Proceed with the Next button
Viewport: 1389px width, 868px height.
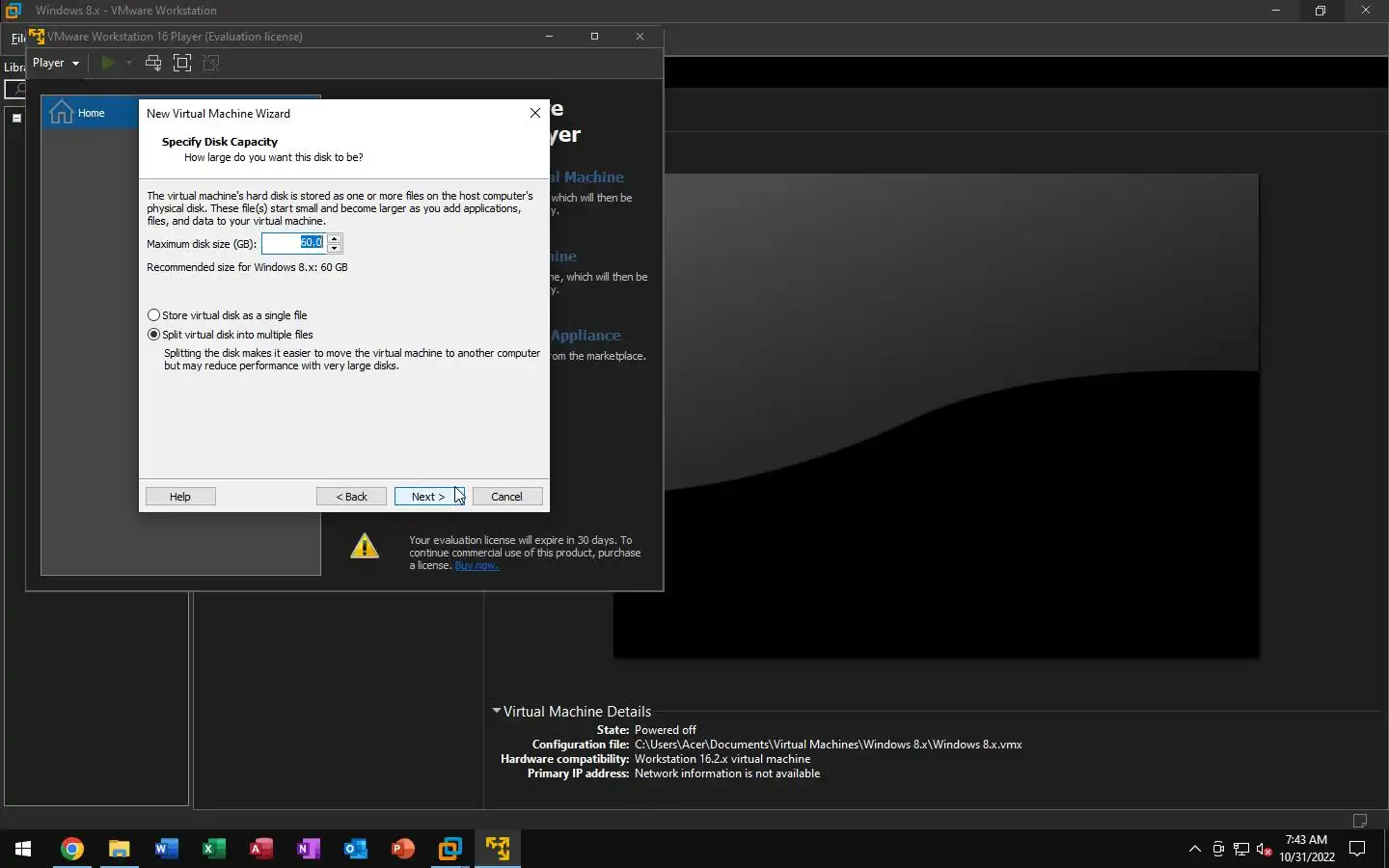[429, 497]
